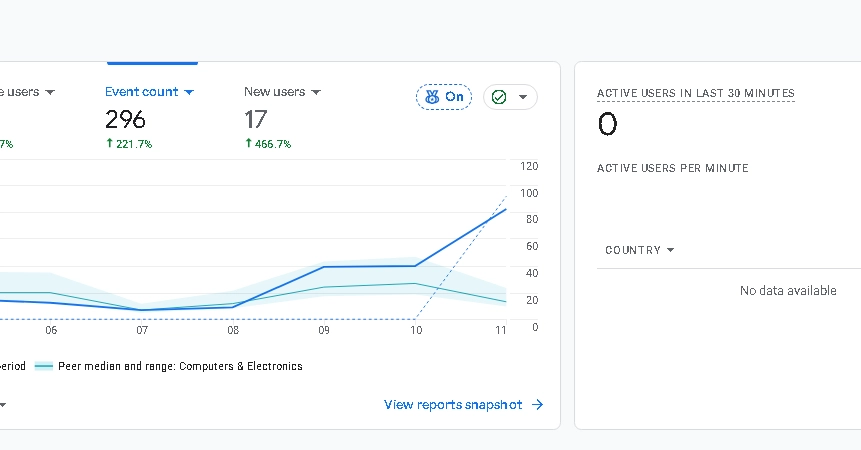Open the New users metric dropdown arrow
This screenshot has height=450, width=861.
pos(316,92)
